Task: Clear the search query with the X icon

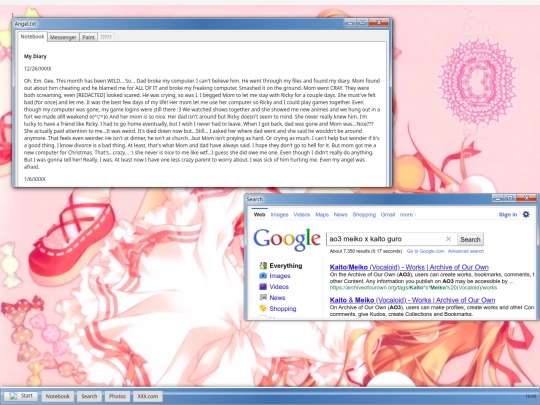Action: 448,239
